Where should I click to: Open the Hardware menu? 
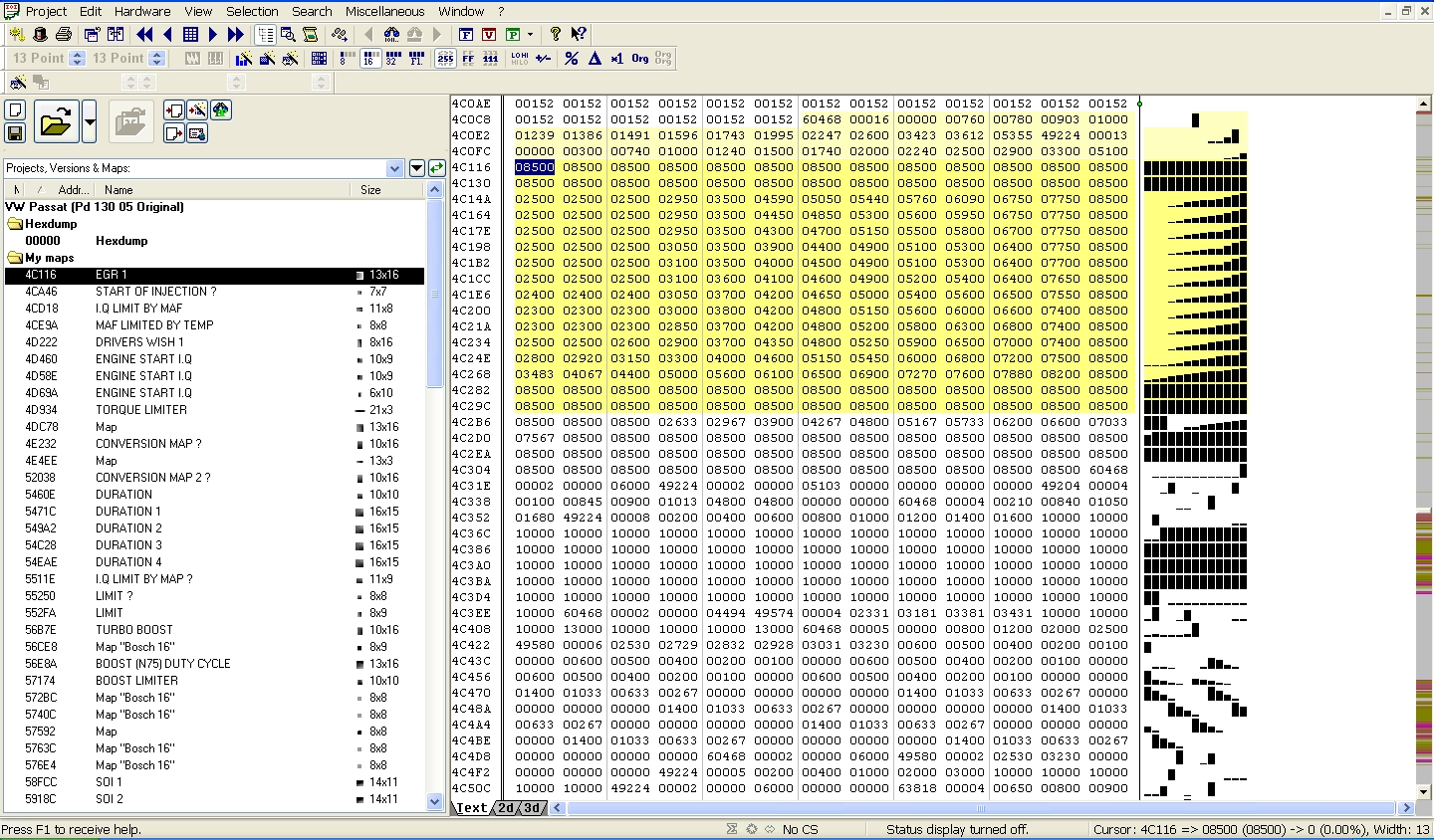[x=141, y=11]
